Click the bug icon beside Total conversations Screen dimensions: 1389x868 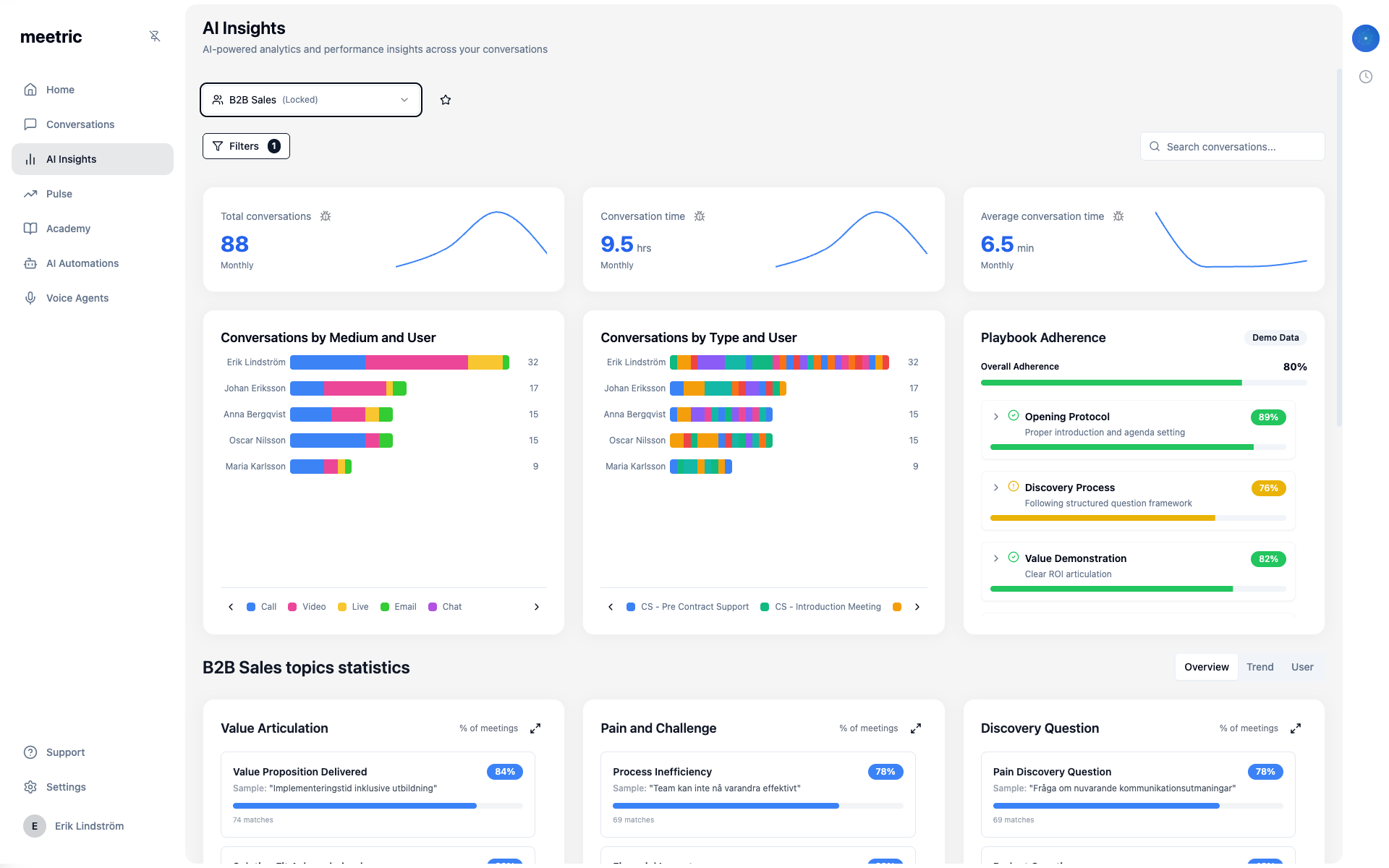(x=326, y=216)
